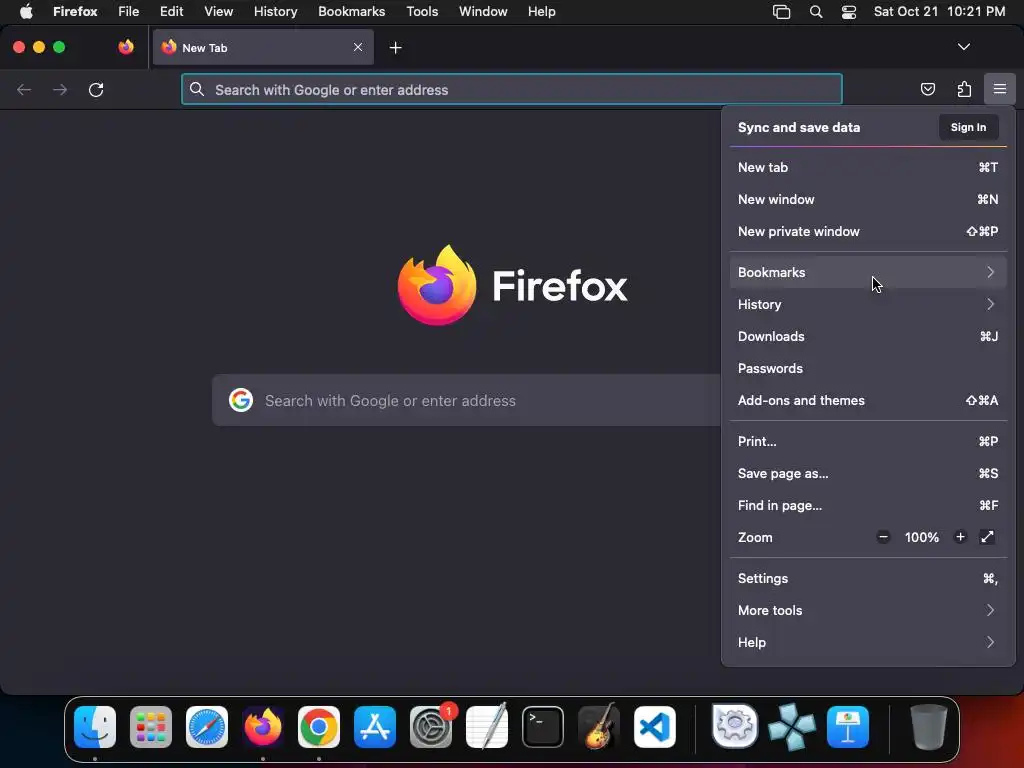
Task: Reset zoom by clicking 100%
Action: coord(921,537)
